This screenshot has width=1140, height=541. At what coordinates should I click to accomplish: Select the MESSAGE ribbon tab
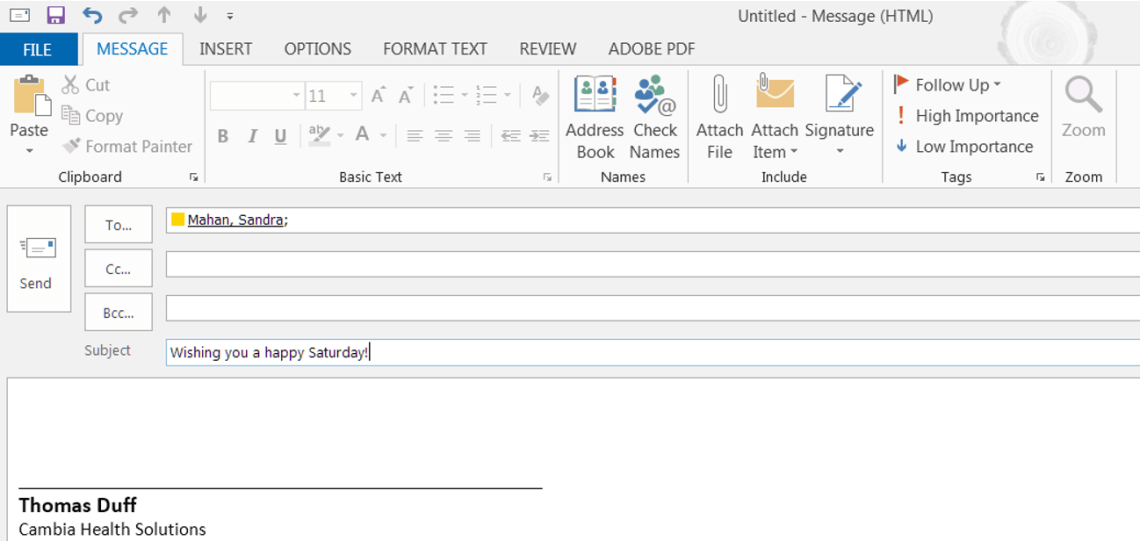coord(132,49)
